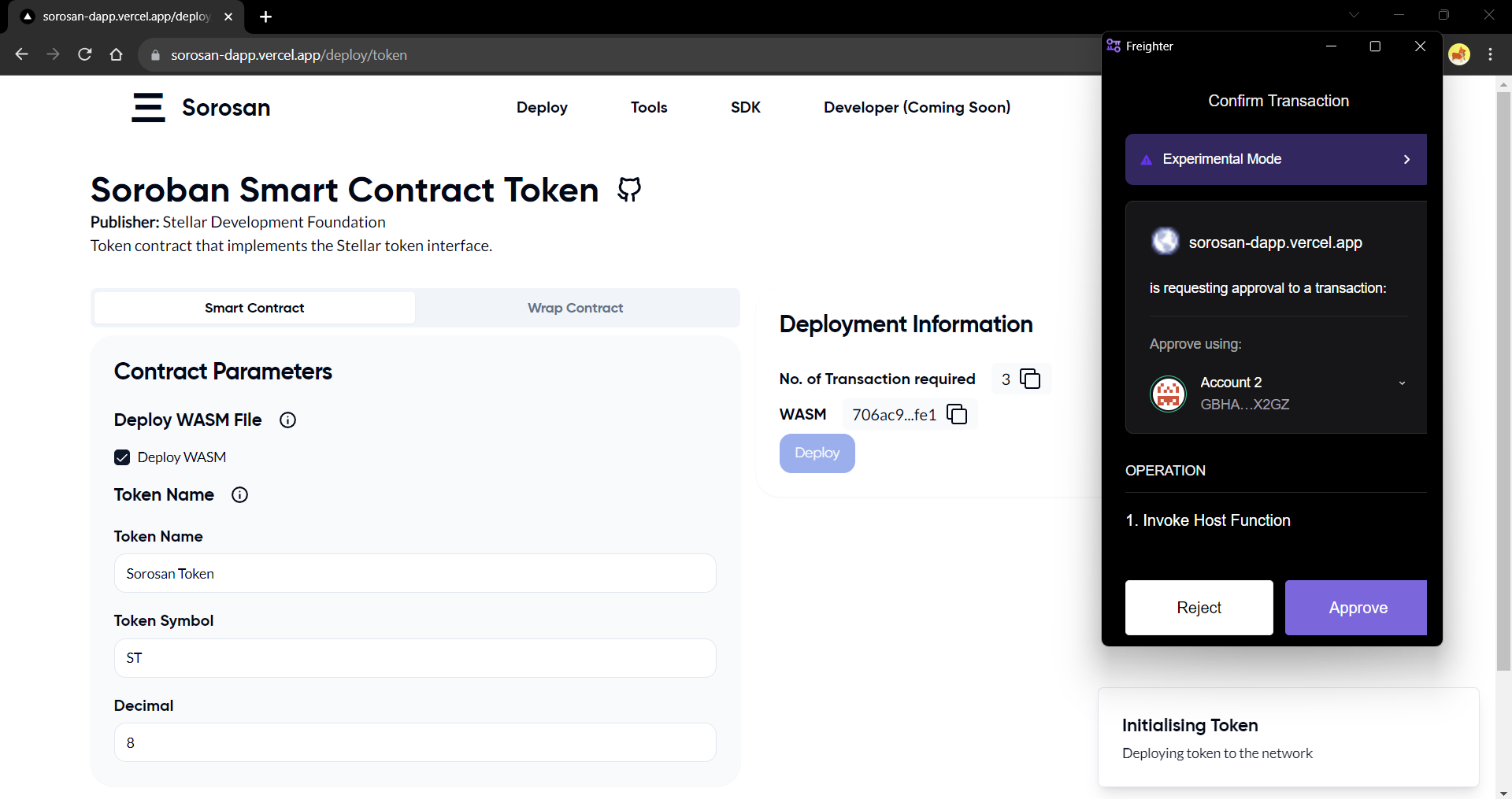Go back in browser history
1512x799 pixels.
coord(22,54)
